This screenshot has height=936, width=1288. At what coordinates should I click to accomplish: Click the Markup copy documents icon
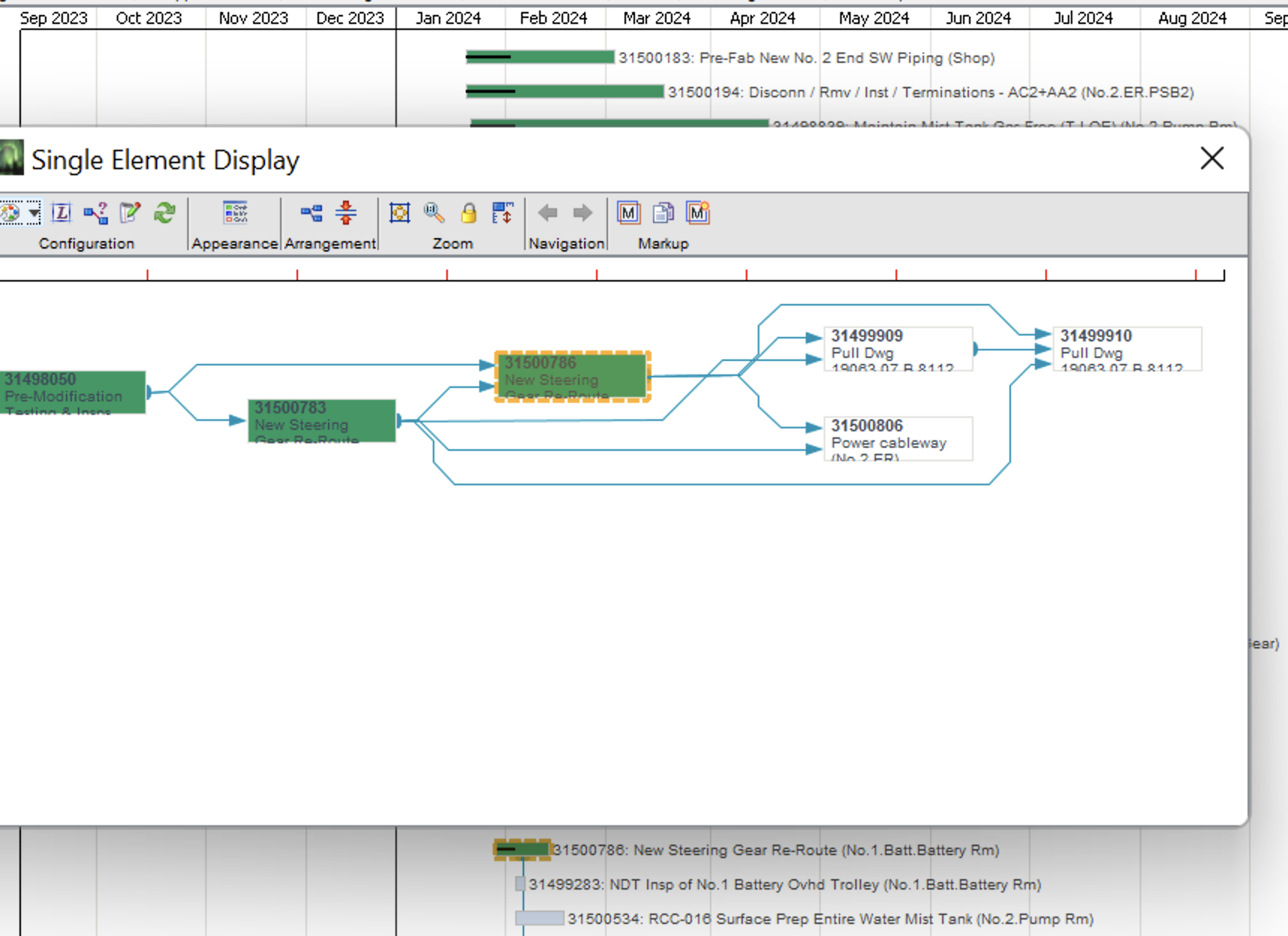663,213
